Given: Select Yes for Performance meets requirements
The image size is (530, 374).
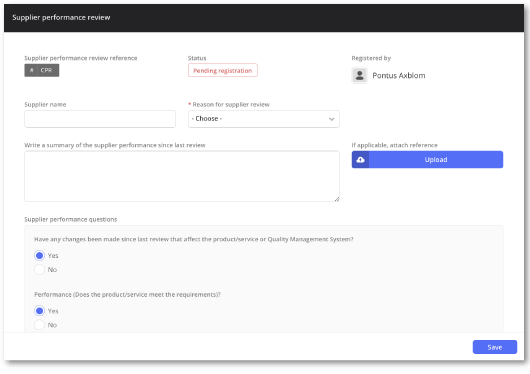Looking at the screenshot, I should pos(40,311).
